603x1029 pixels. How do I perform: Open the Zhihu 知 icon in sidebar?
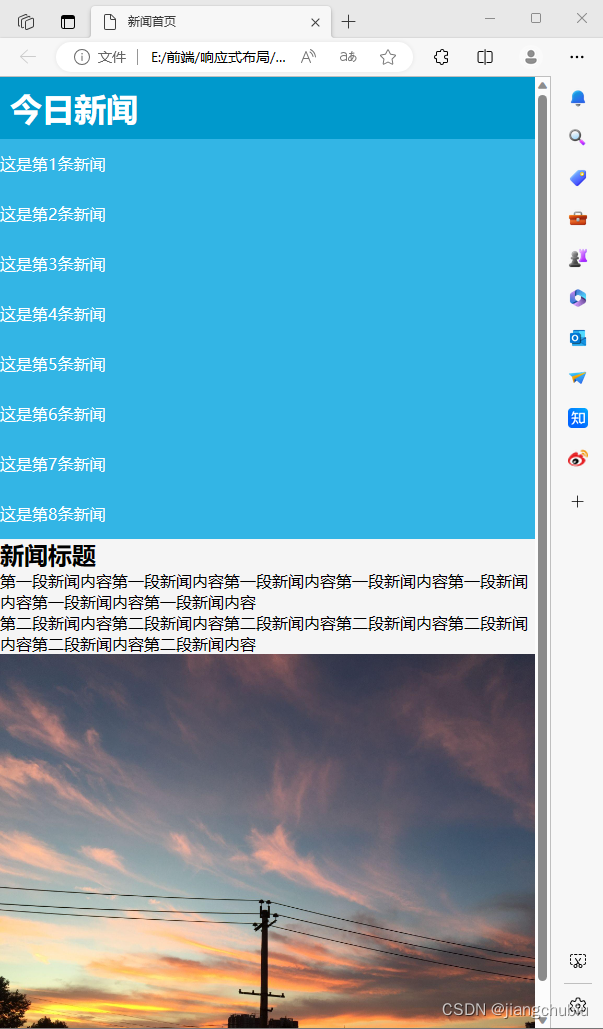[577, 418]
